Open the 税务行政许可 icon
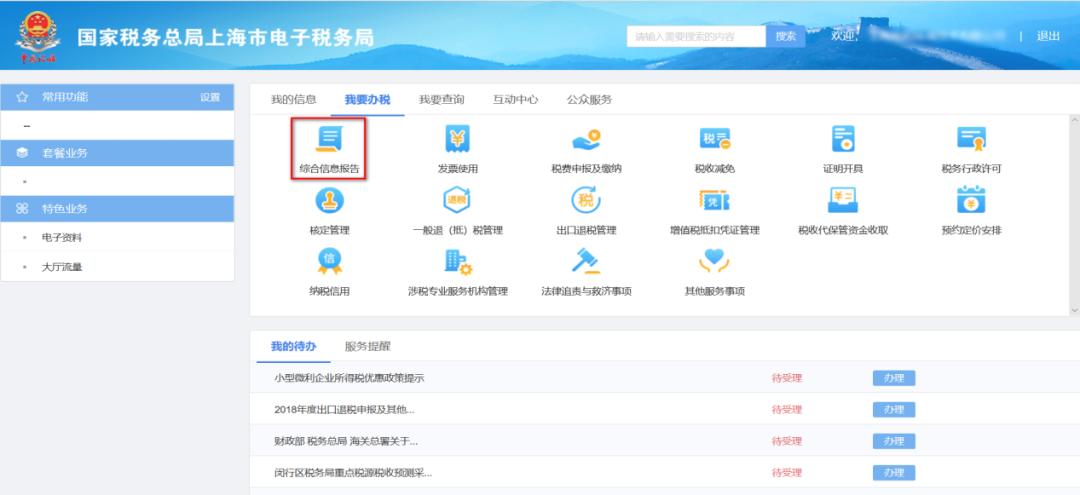Image resolution: width=1080 pixels, height=495 pixels. pos(971,139)
